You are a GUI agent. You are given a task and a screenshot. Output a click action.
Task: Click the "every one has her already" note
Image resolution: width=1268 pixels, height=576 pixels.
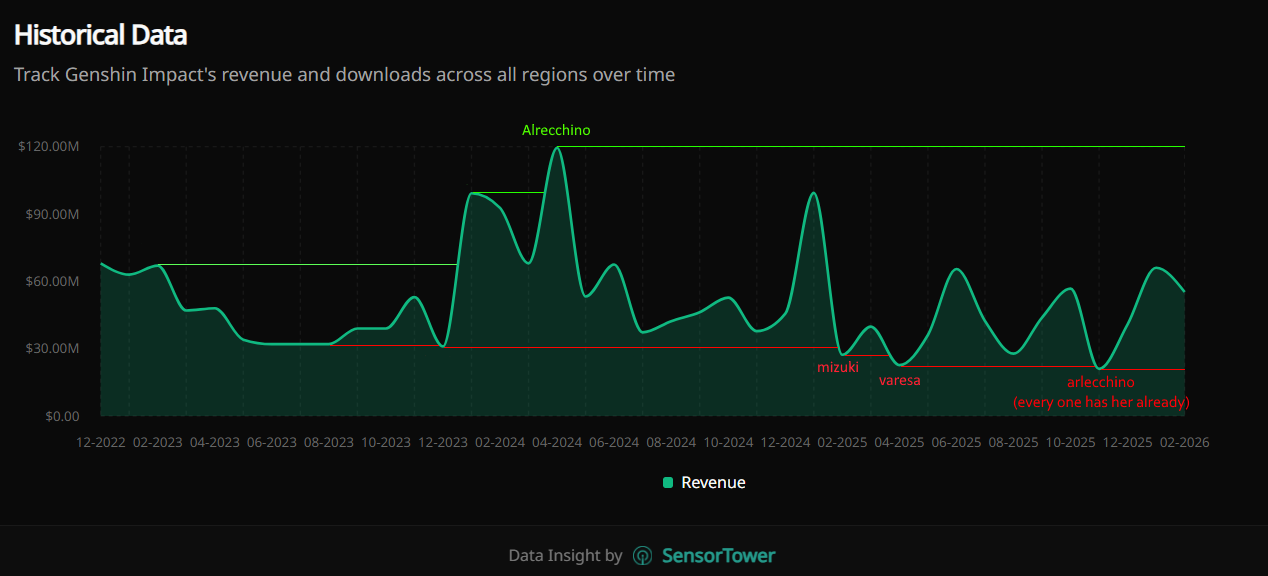click(1101, 402)
